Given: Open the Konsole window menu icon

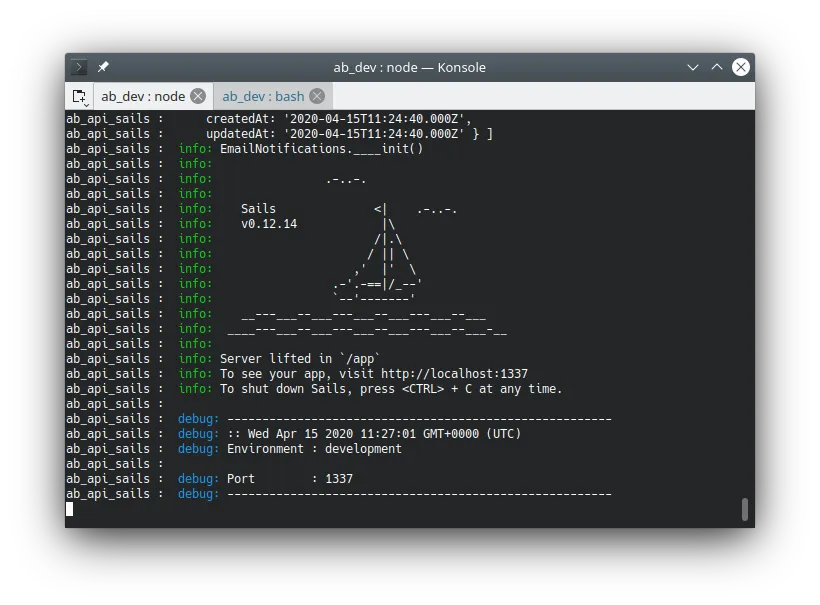Looking at the screenshot, I should coord(80,67).
